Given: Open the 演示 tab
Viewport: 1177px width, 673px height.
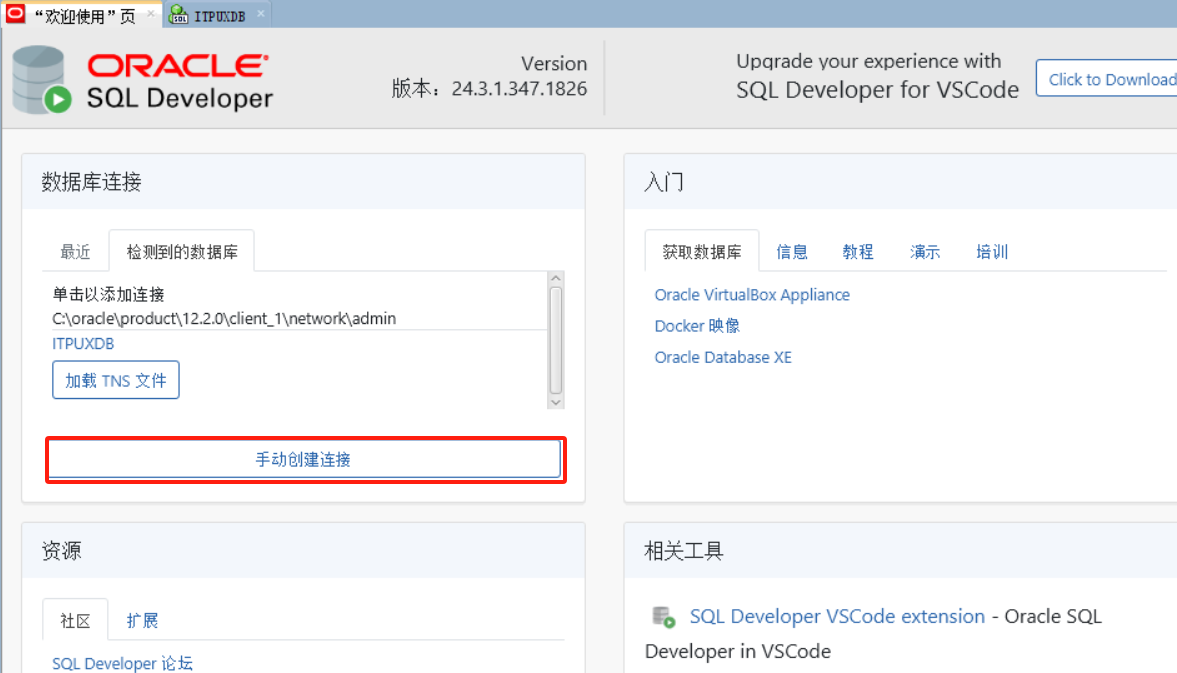Looking at the screenshot, I should 925,252.
